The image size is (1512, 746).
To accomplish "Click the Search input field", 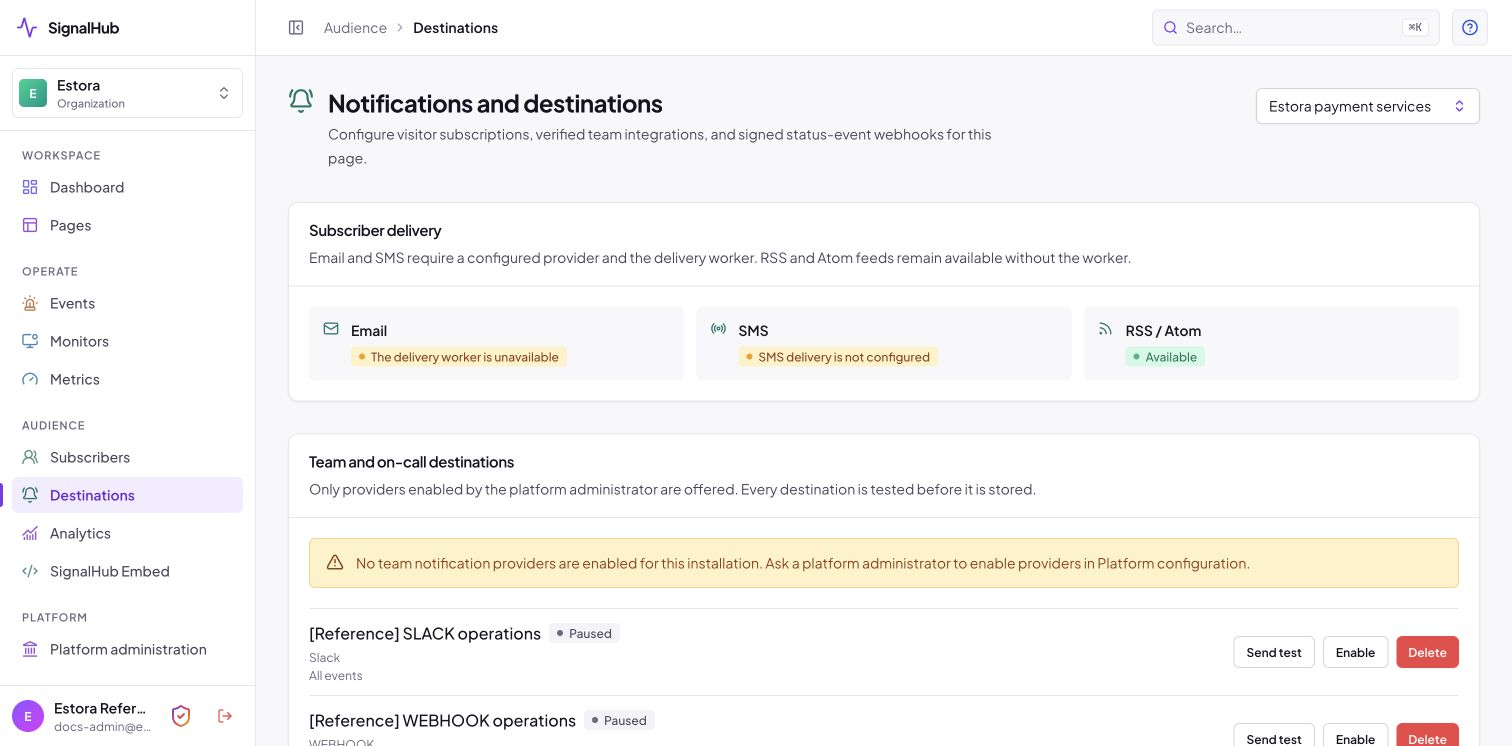I will (x=1295, y=28).
